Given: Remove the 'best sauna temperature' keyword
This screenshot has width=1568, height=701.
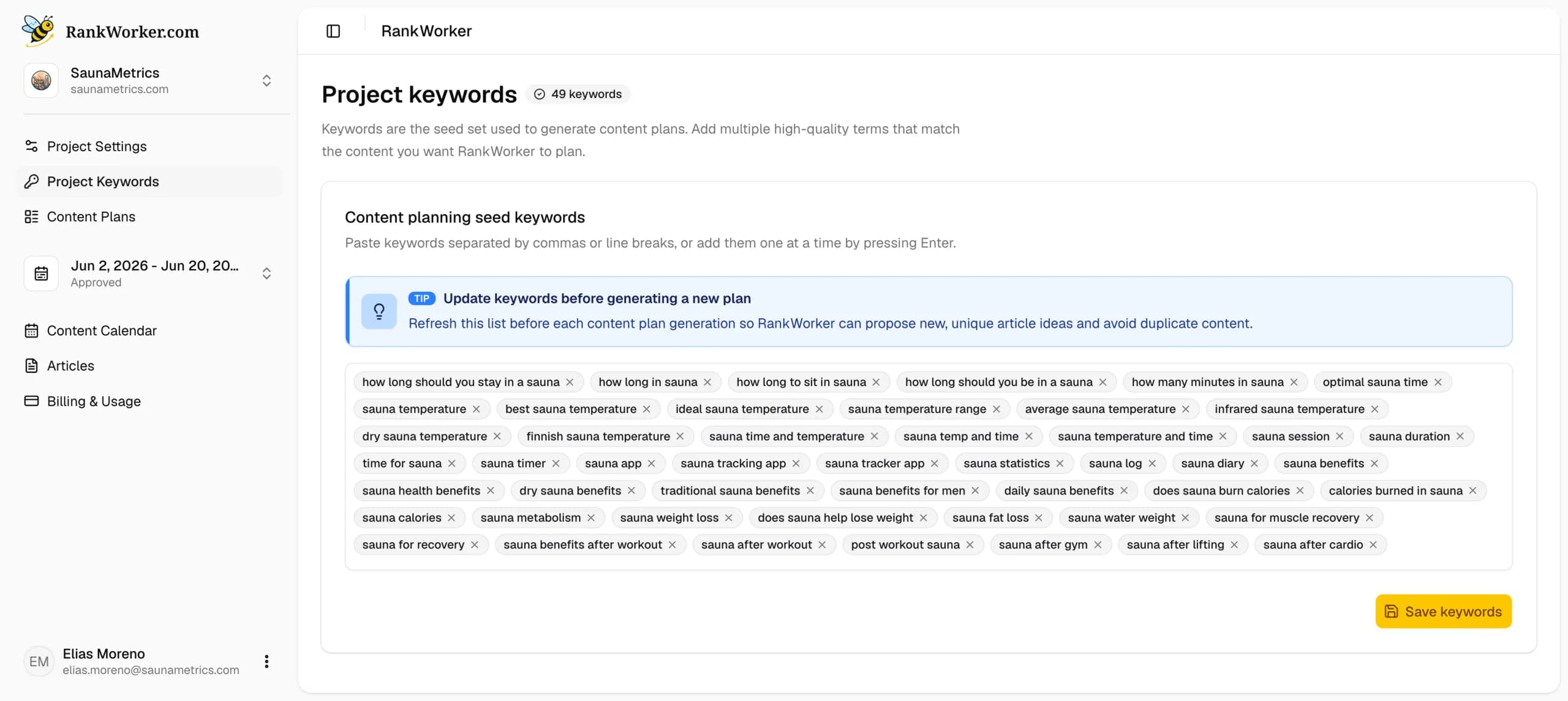Looking at the screenshot, I should pyautogui.click(x=646, y=409).
